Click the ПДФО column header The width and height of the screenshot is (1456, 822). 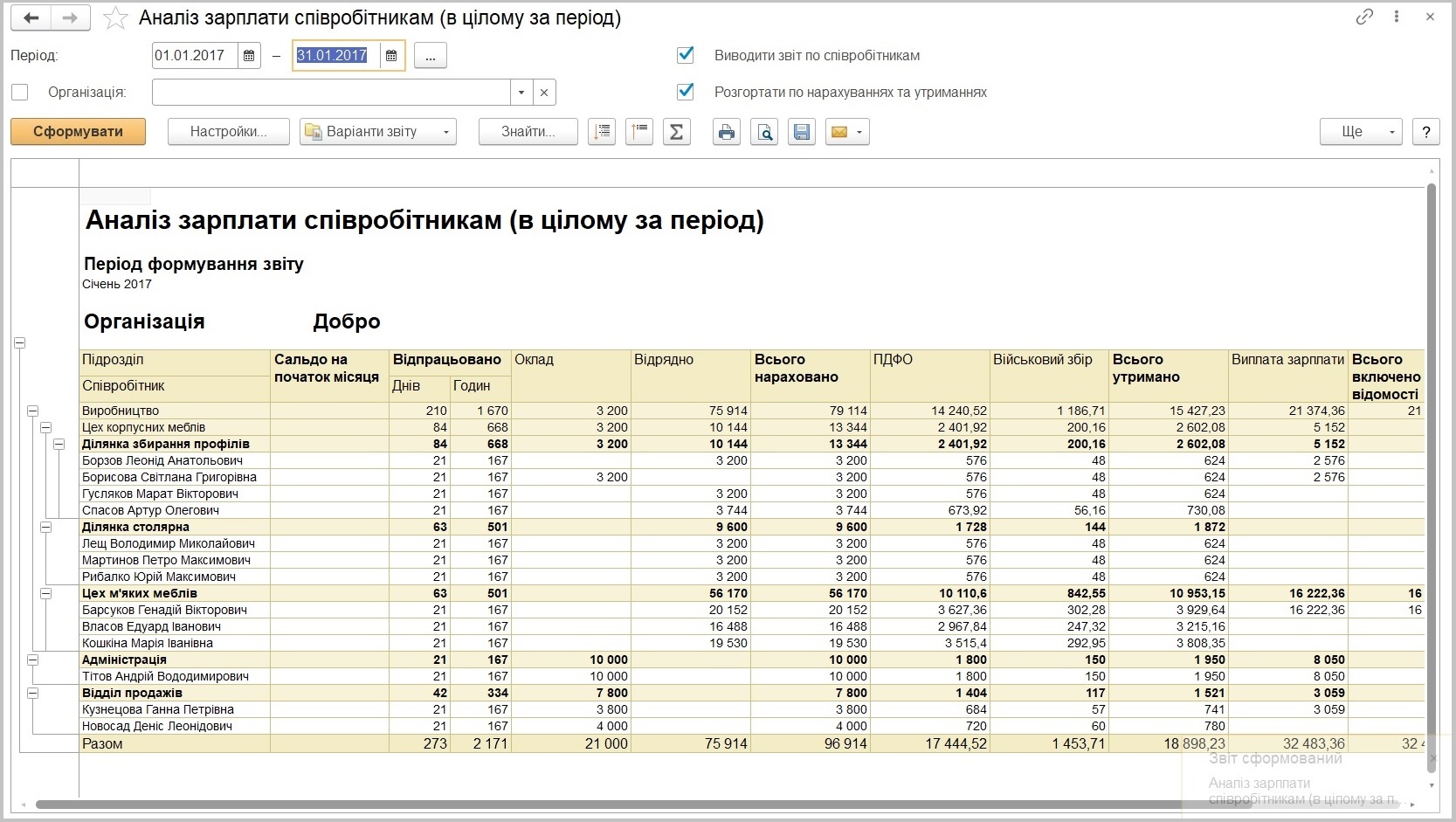point(929,376)
